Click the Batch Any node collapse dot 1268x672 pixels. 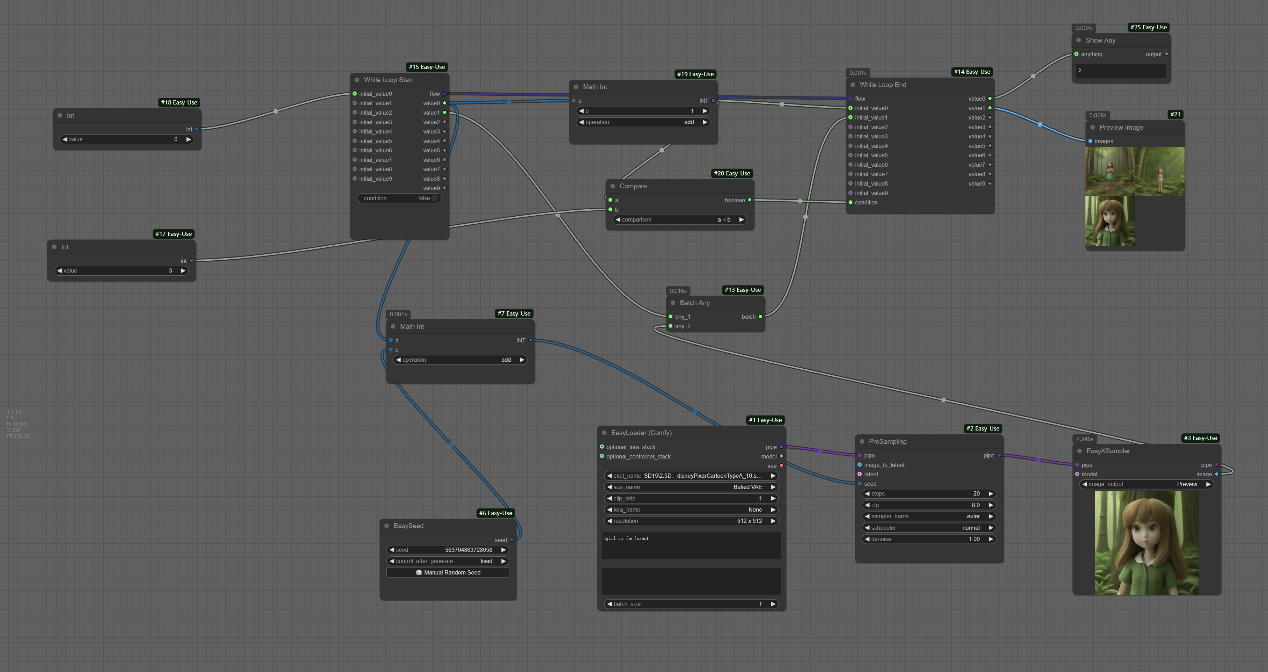coord(675,303)
